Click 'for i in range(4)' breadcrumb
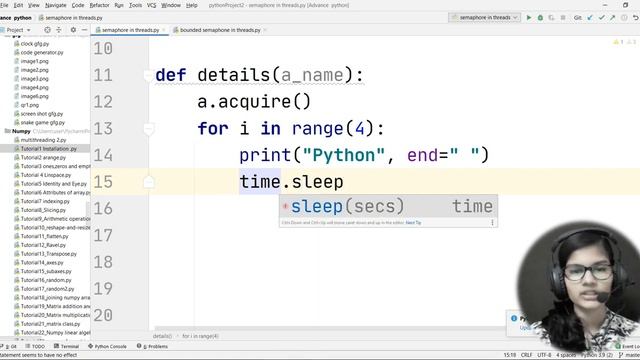The image size is (640, 360). (x=200, y=336)
